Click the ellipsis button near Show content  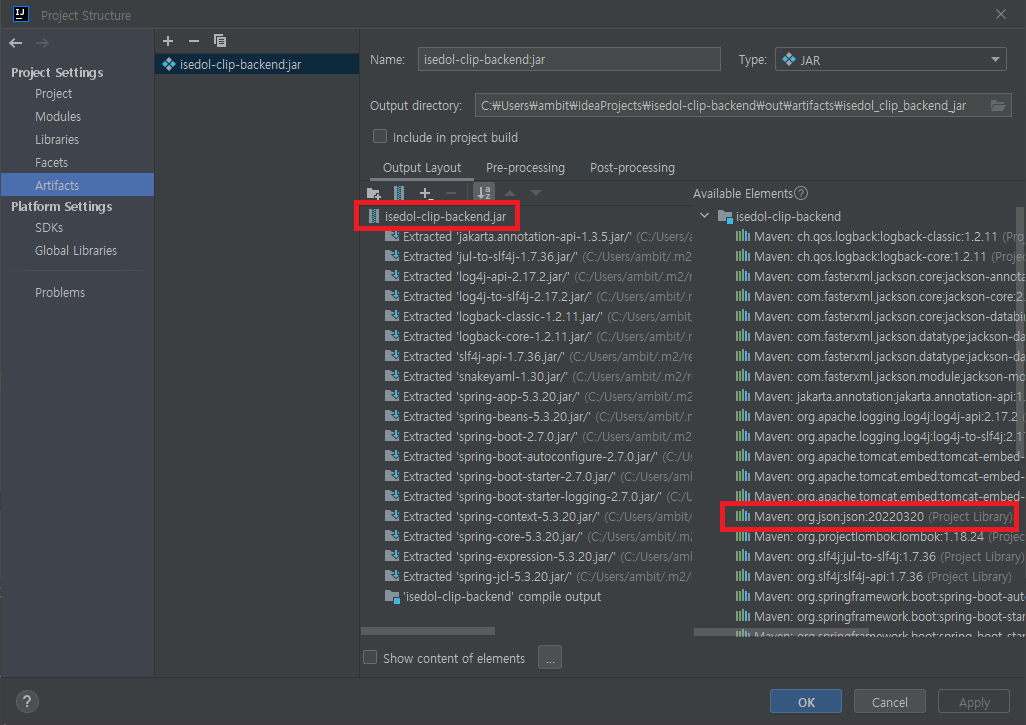(550, 658)
